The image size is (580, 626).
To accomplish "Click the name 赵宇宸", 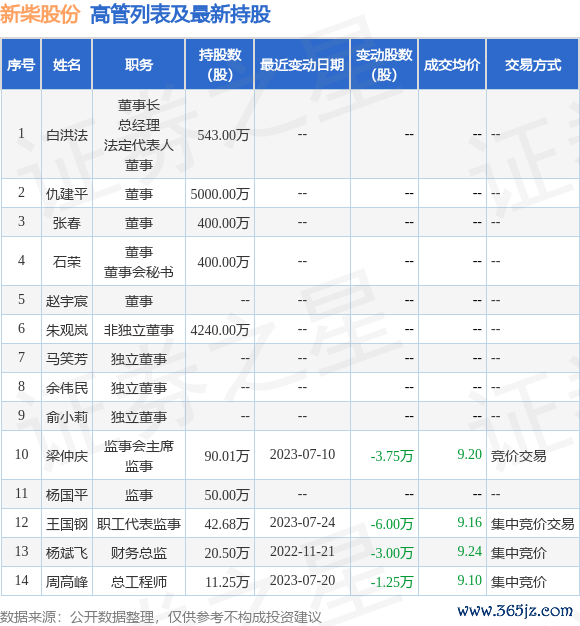I will 67,301.
